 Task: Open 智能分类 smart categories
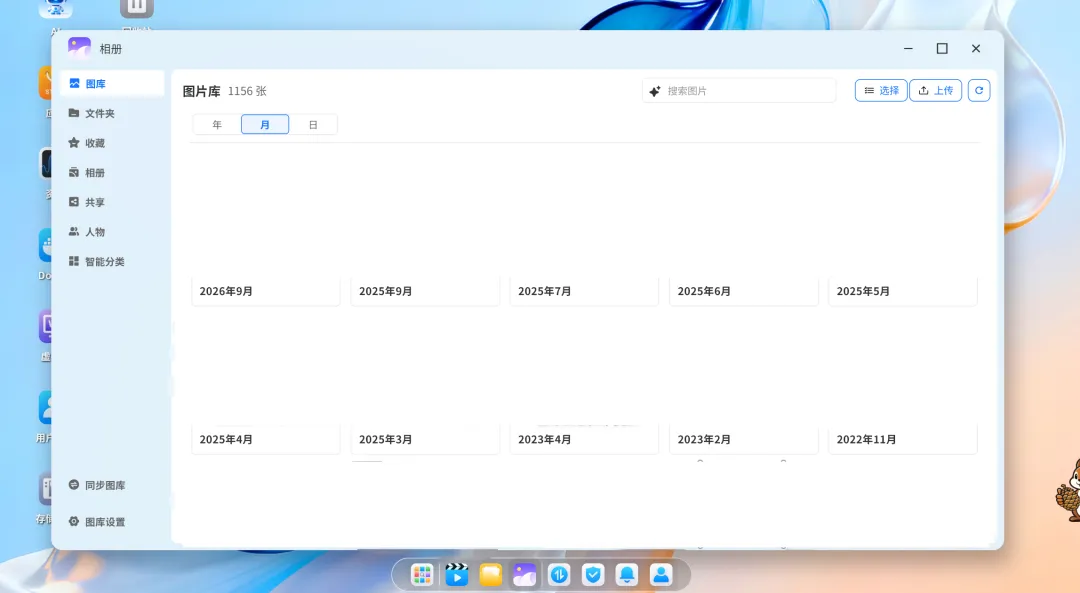click(112, 261)
